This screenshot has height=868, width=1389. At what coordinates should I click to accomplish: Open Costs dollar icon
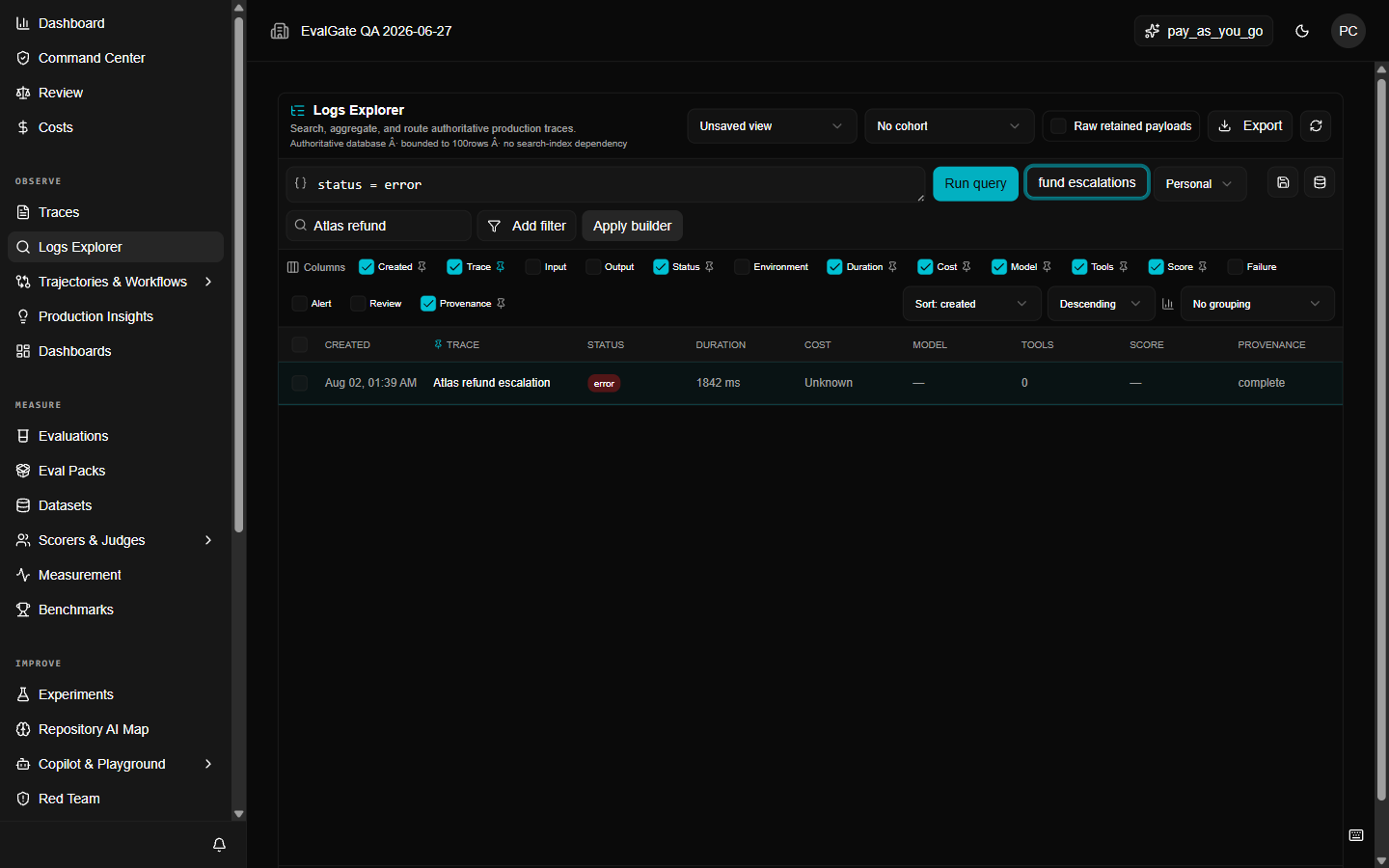click(x=23, y=127)
